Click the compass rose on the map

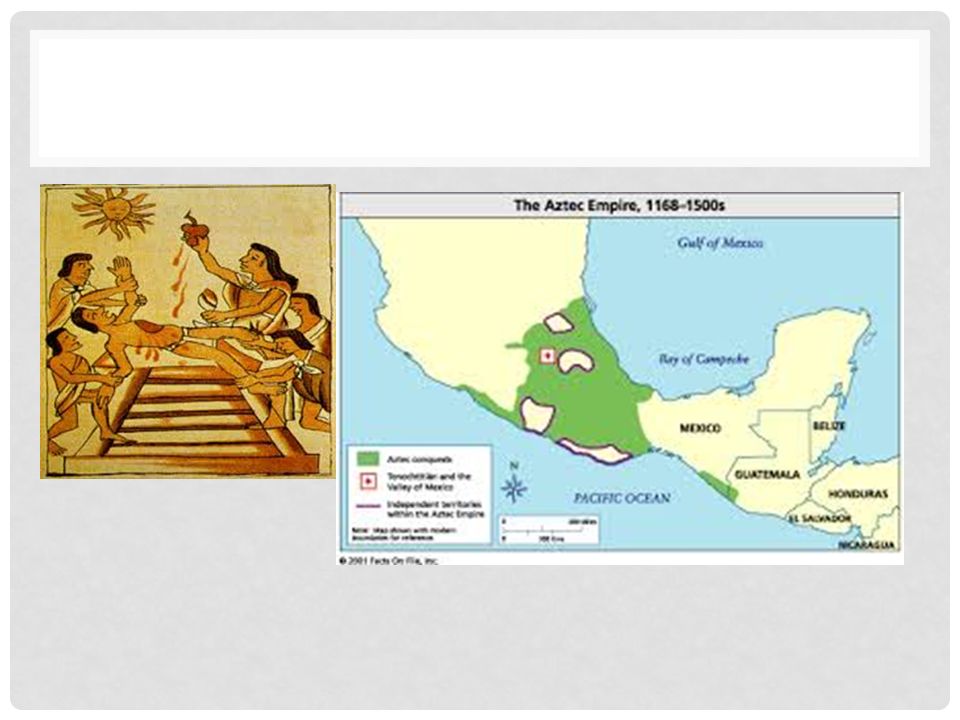click(514, 485)
